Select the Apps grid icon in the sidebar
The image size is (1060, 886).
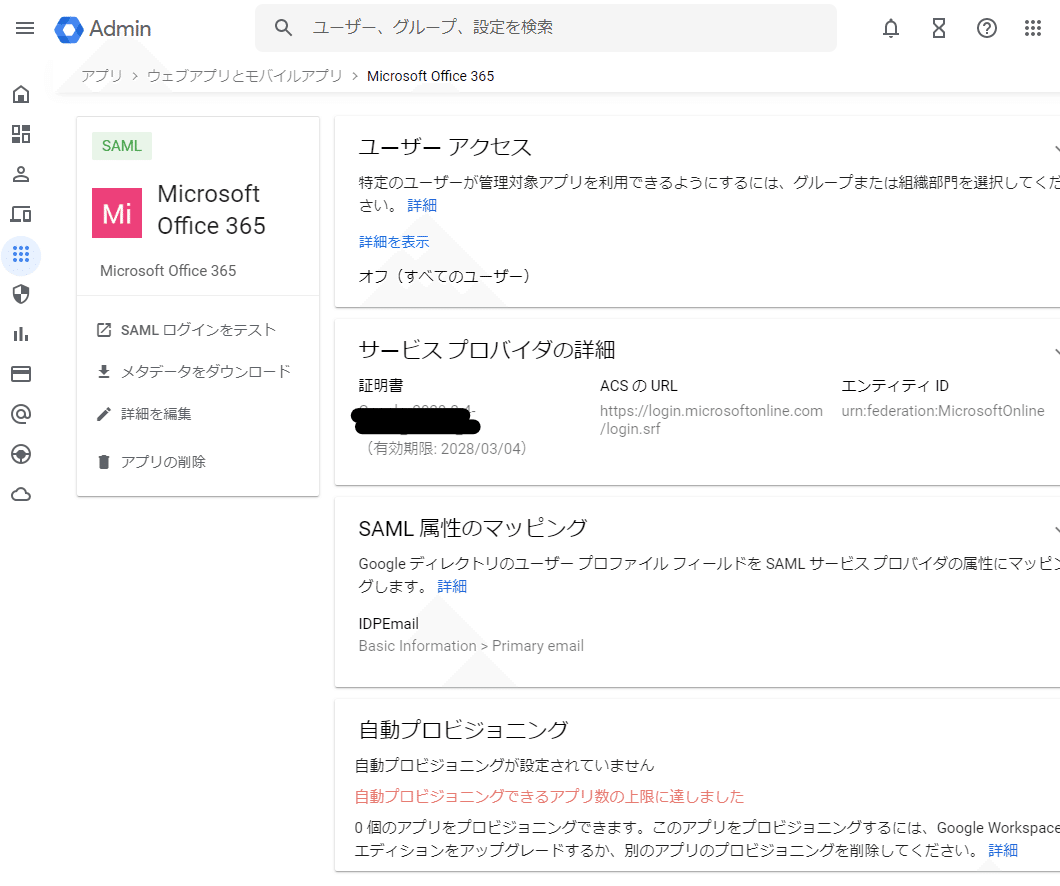pos(21,255)
